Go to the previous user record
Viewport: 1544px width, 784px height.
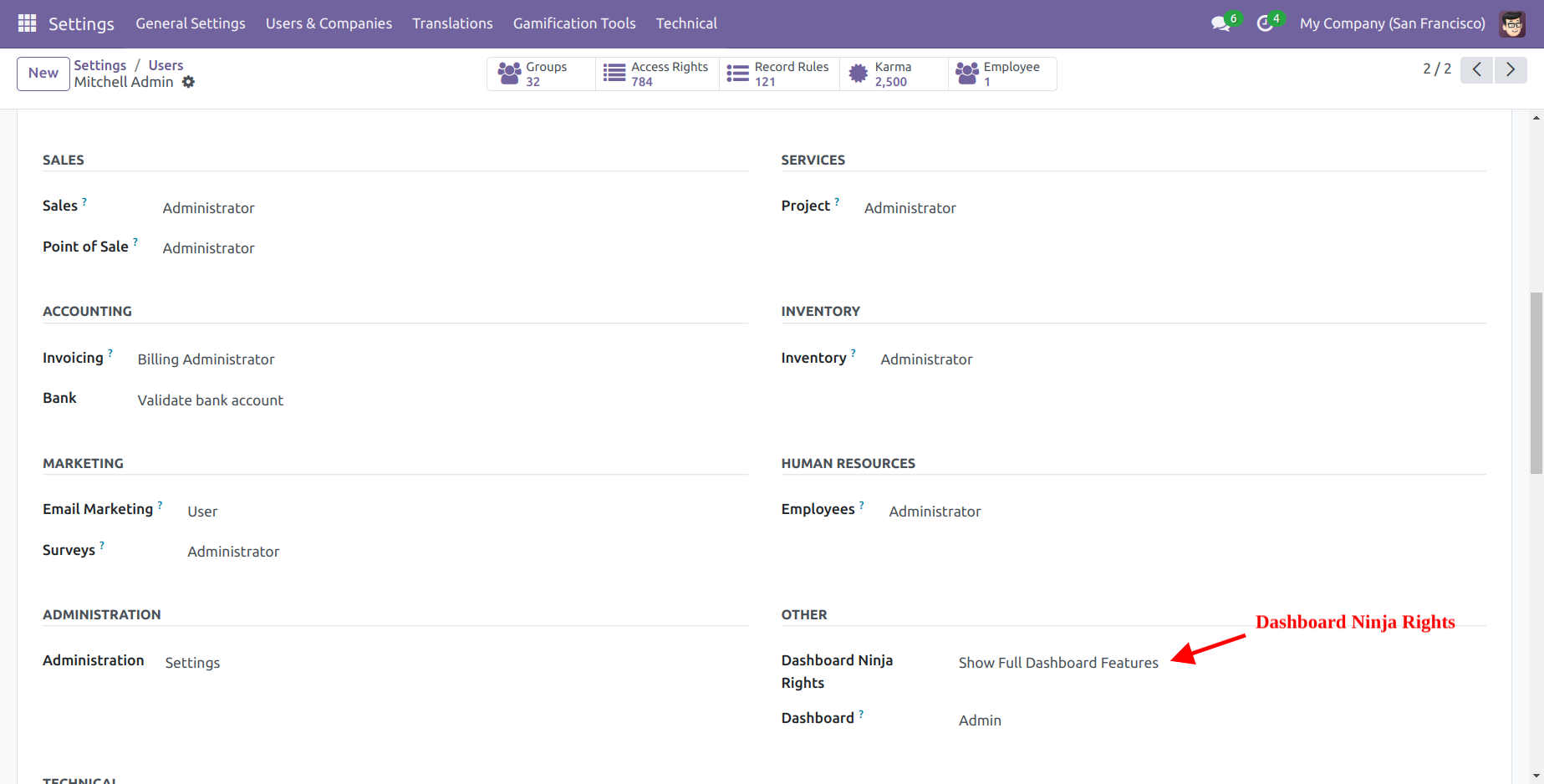(x=1477, y=69)
